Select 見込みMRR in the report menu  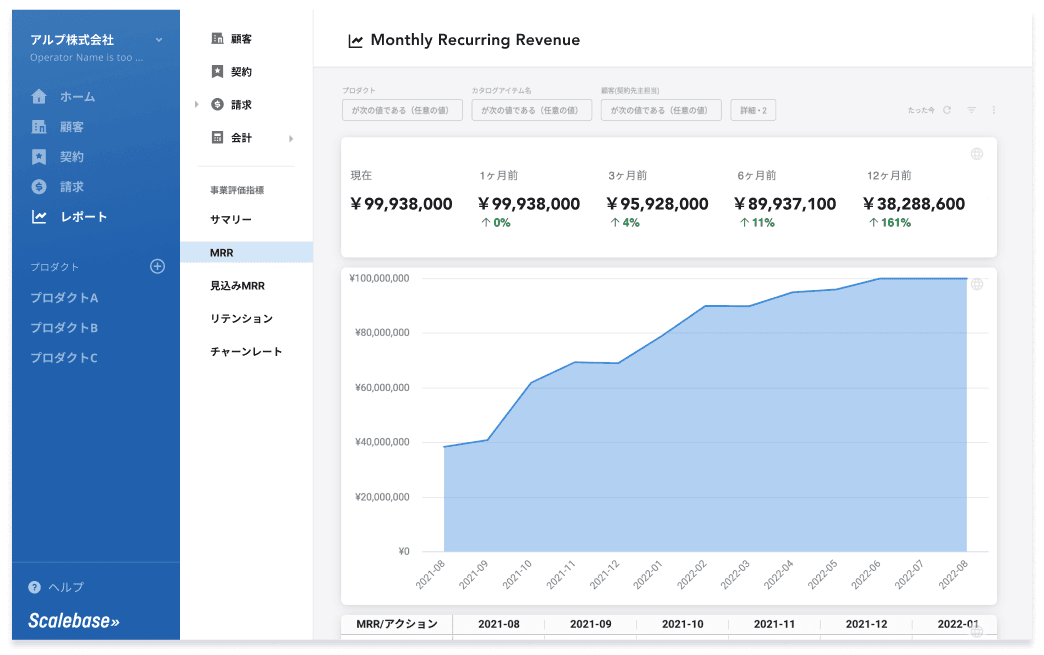[x=237, y=286]
